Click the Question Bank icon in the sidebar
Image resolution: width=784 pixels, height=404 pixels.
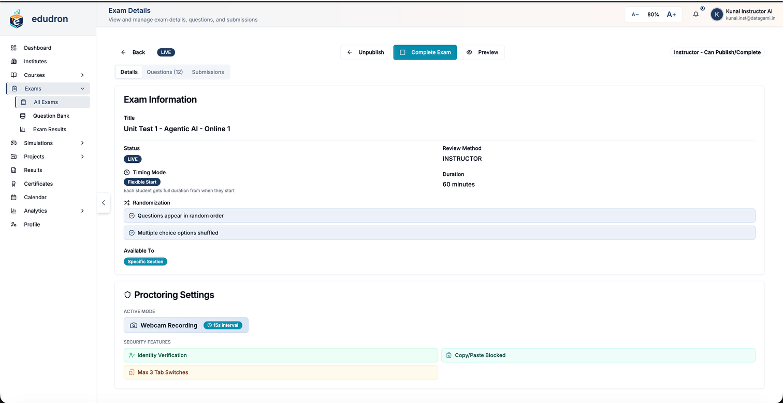[22, 116]
